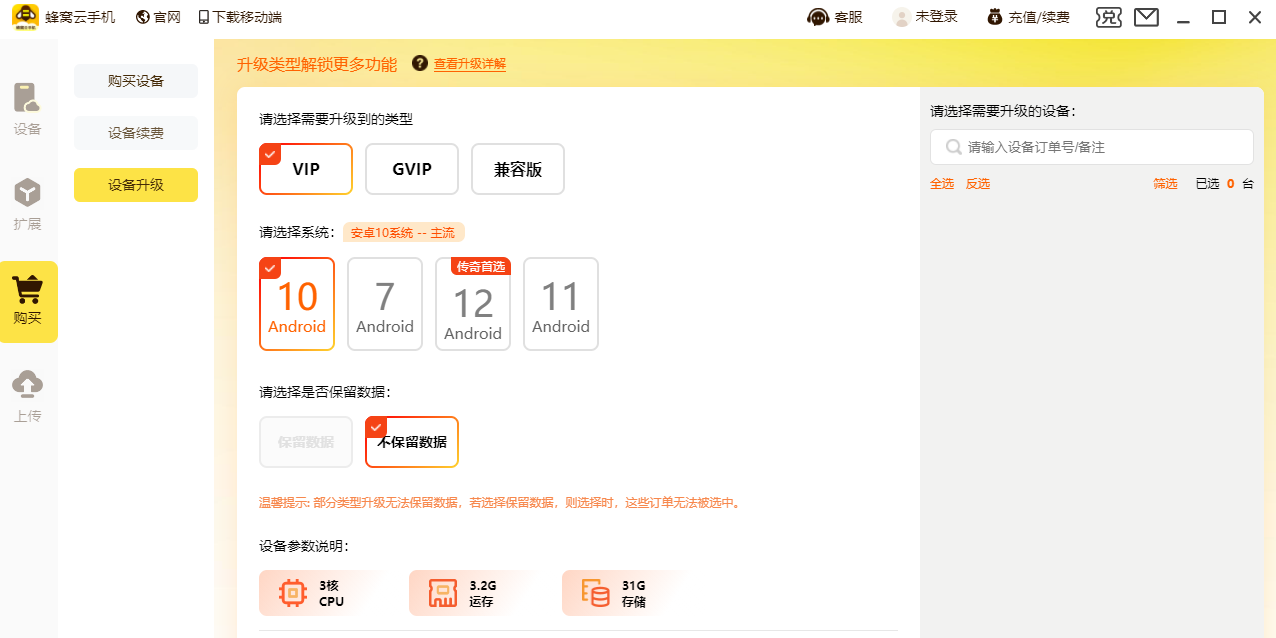Open the 设备续费 submenu

pyautogui.click(x=136, y=133)
